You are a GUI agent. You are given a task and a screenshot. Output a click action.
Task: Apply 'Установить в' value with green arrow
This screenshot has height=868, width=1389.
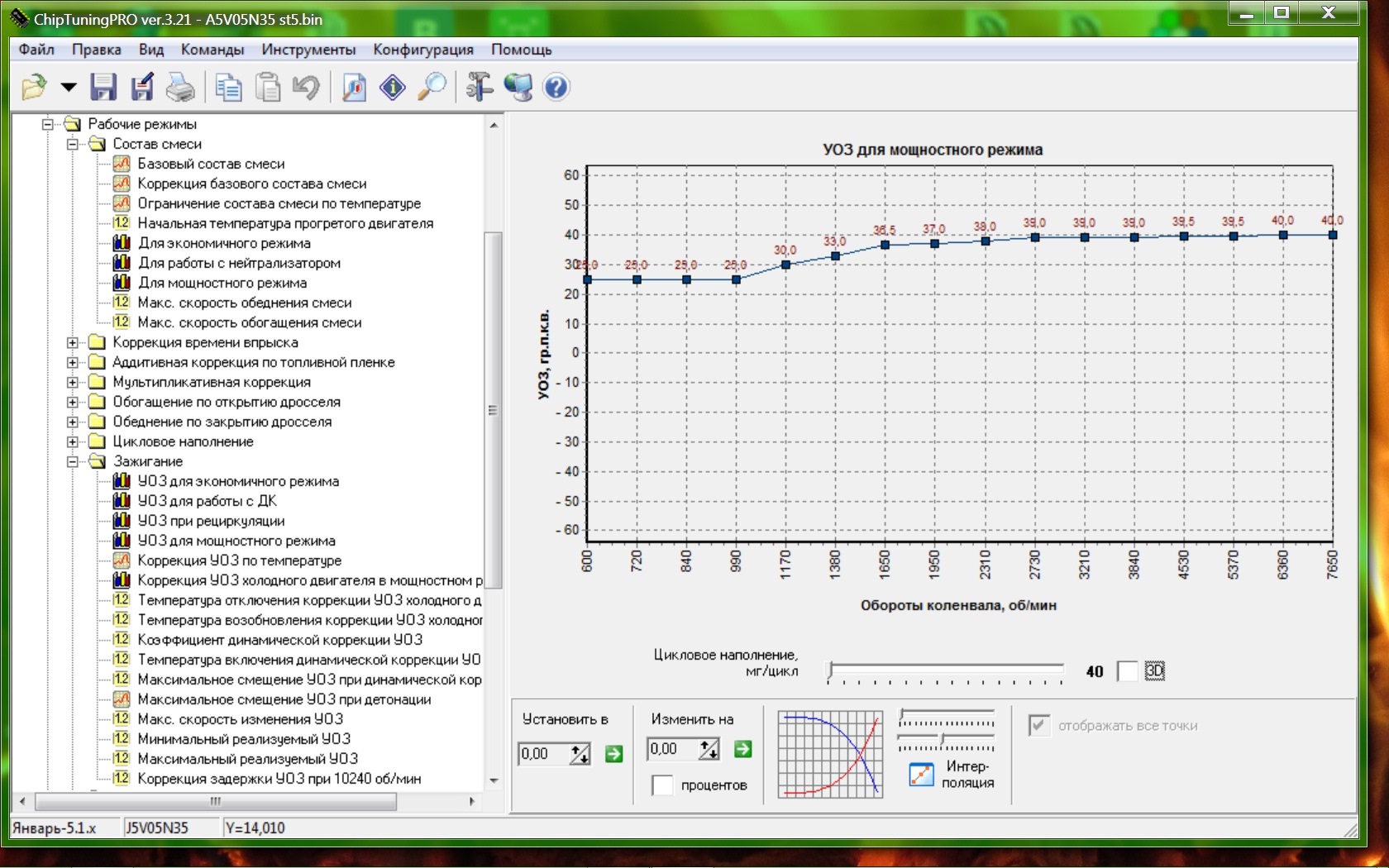point(613,754)
